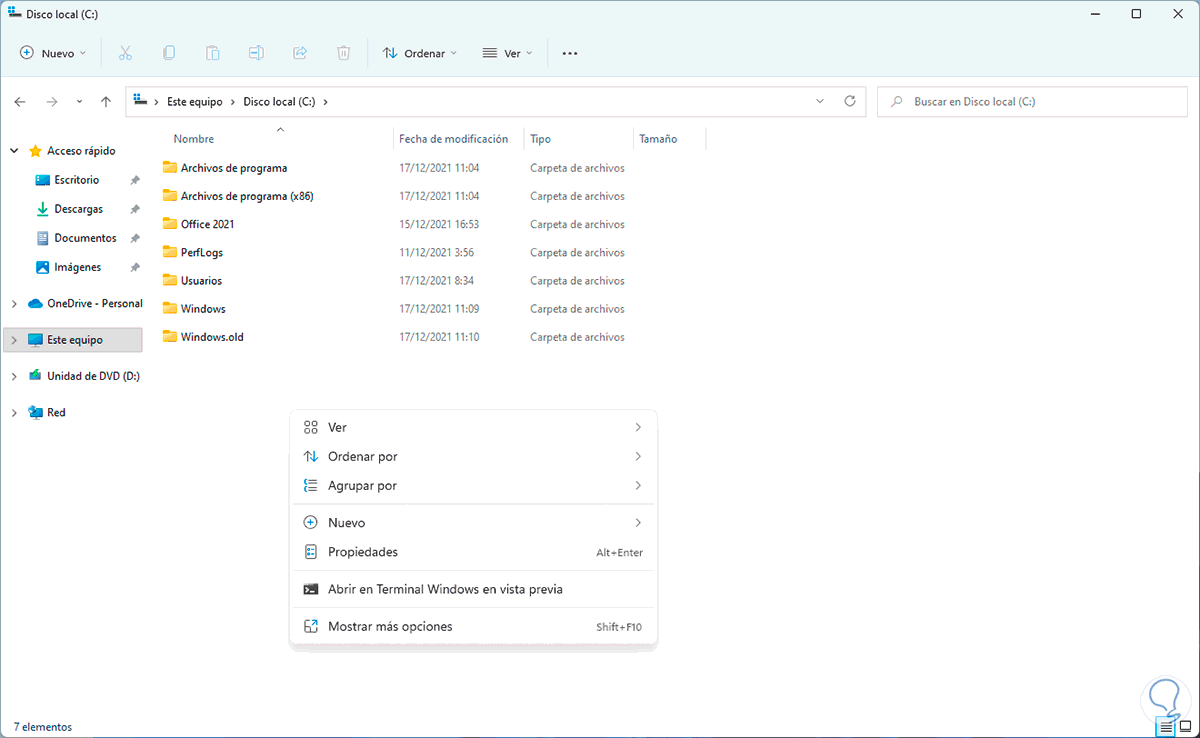Viewport: 1200px width, 738px height.
Task: Click the Paste clipboard icon in toolbar
Action: click(213, 53)
